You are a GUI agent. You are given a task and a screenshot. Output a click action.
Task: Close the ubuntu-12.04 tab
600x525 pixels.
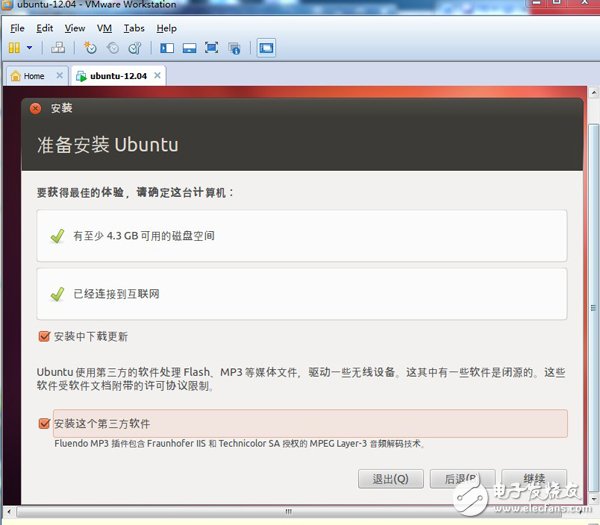click(x=157, y=75)
